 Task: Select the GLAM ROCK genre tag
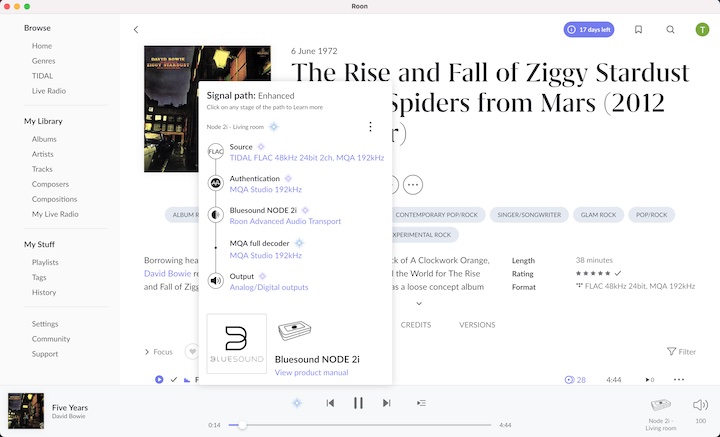[598, 215]
